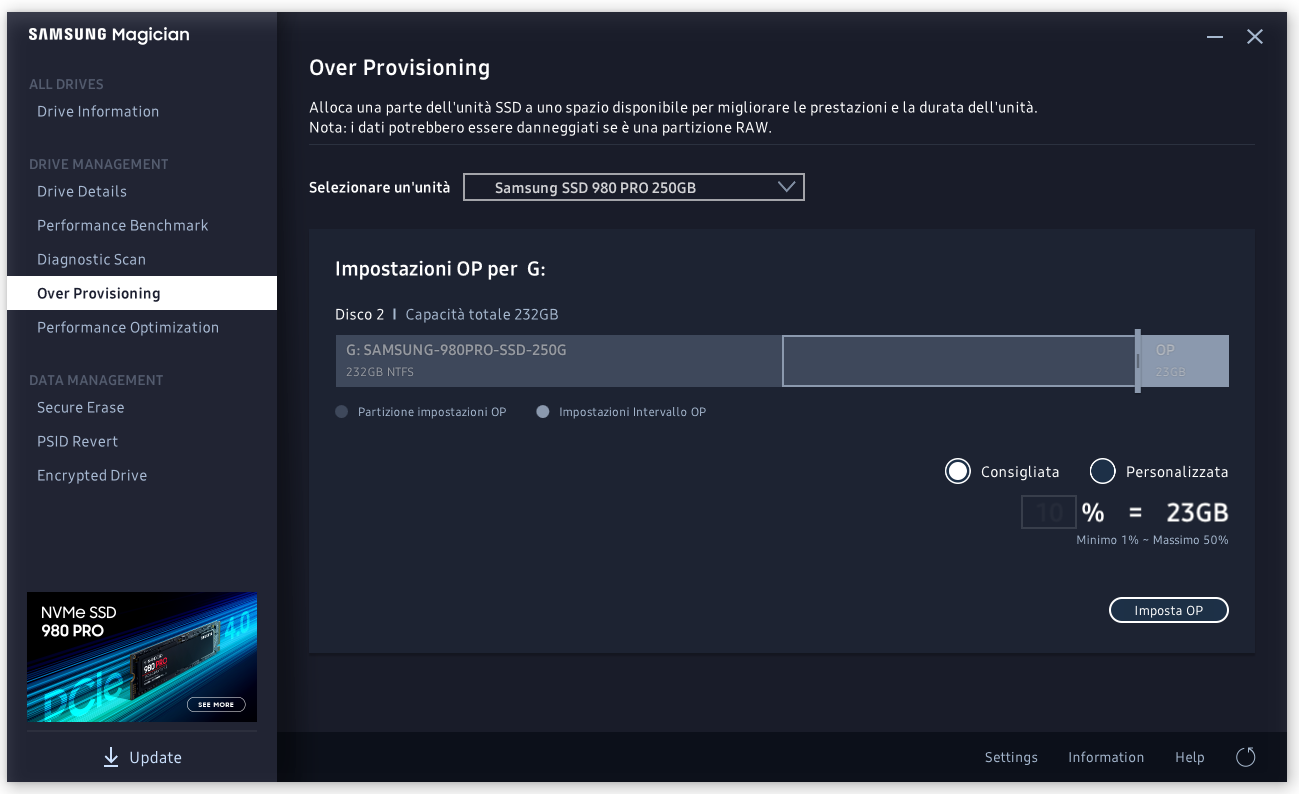Click the Samsung Magician logo

(x=109, y=35)
